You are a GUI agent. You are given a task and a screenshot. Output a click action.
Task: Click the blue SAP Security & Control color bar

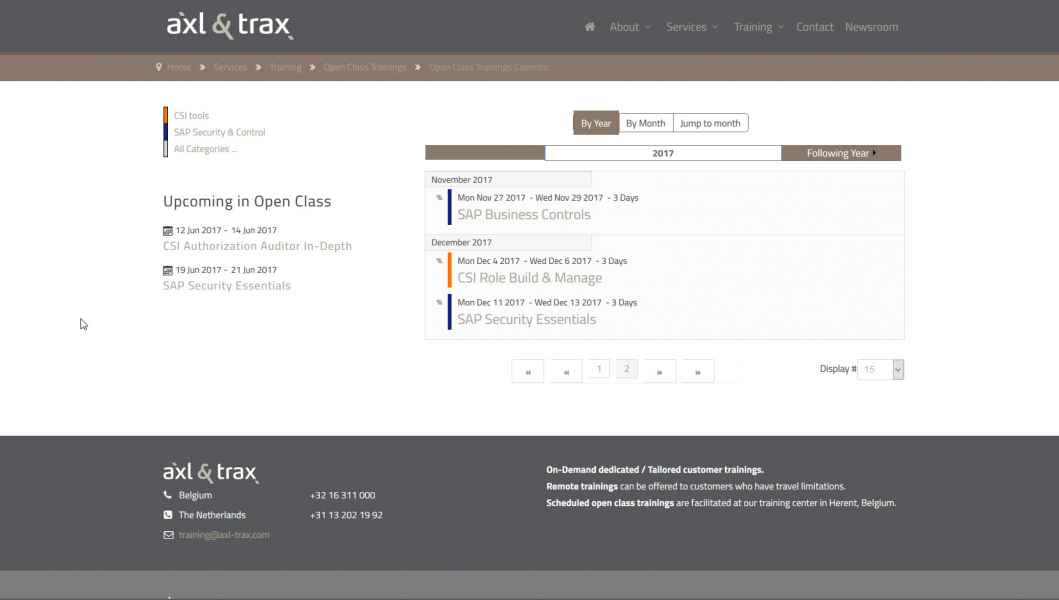(x=165, y=132)
